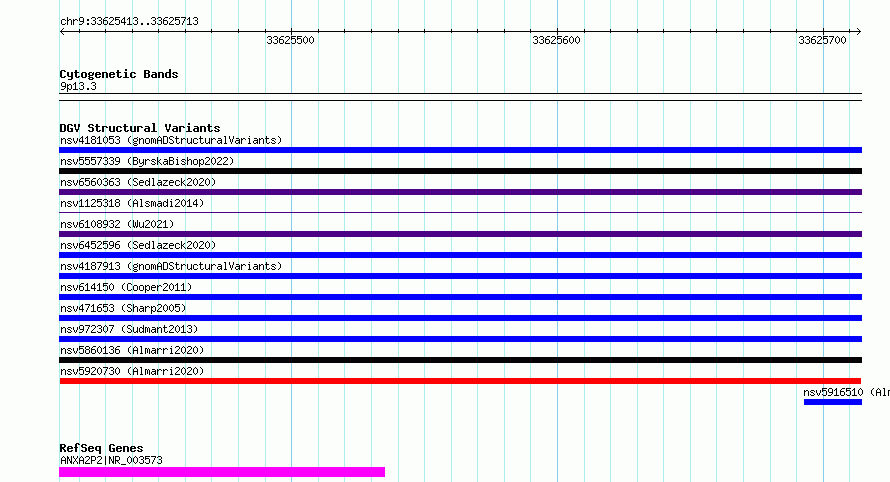Screen dimensions: 890x482
Task: Open variant nsv5557339 ByrskaBishop2022 label
Action: point(147,161)
